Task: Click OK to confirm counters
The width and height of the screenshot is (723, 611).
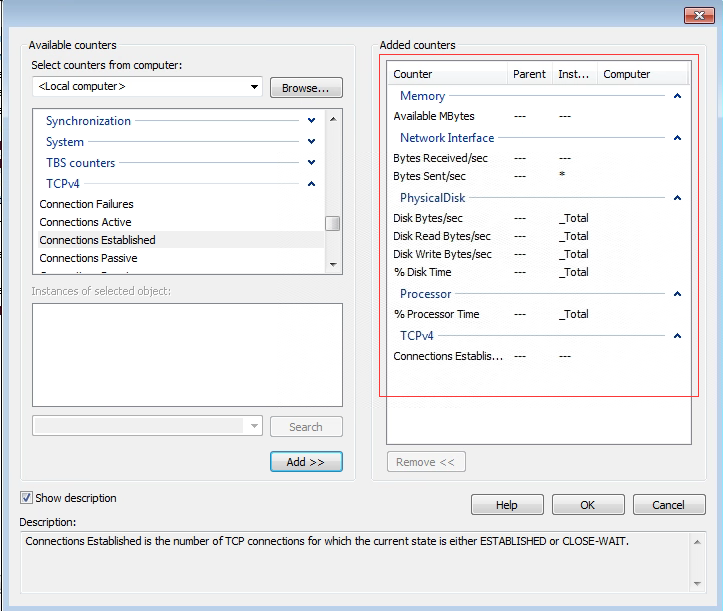Action: (587, 505)
